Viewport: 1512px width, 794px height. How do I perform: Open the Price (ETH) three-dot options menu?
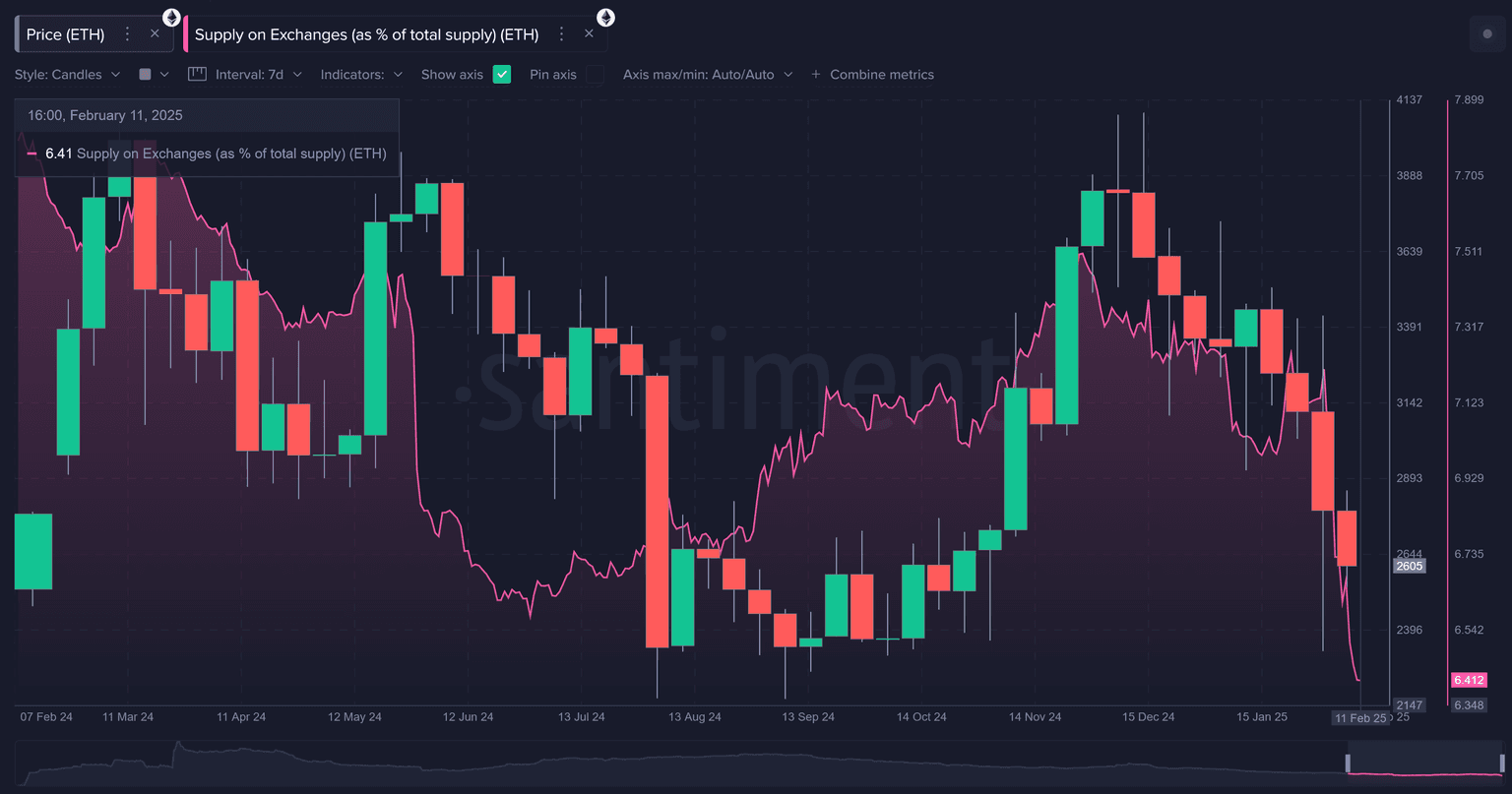click(x=127, y=34)
